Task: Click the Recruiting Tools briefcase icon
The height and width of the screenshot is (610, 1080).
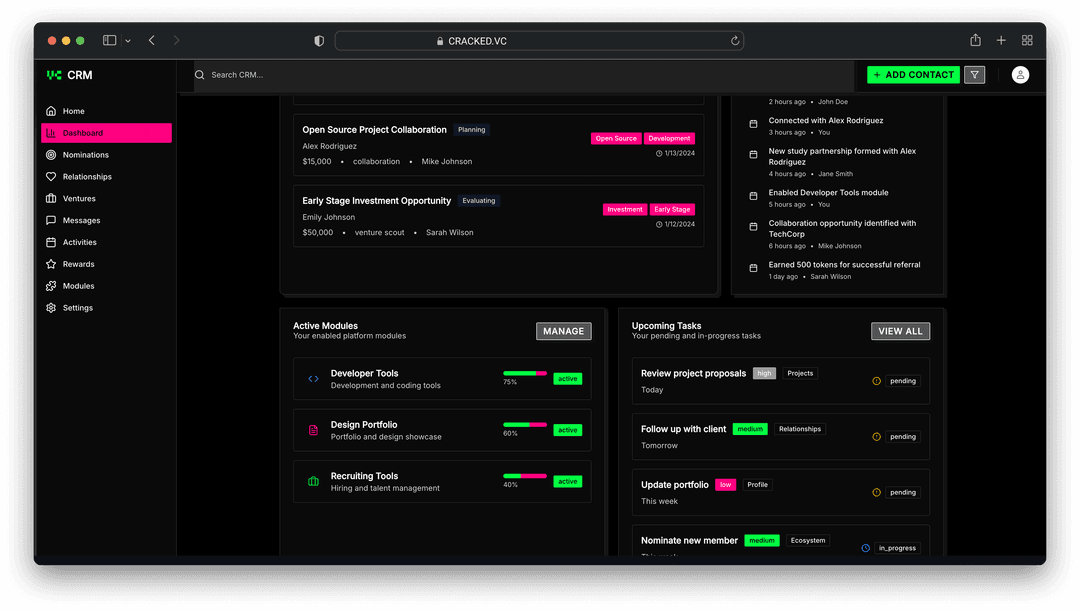Action: coord(313,482)
